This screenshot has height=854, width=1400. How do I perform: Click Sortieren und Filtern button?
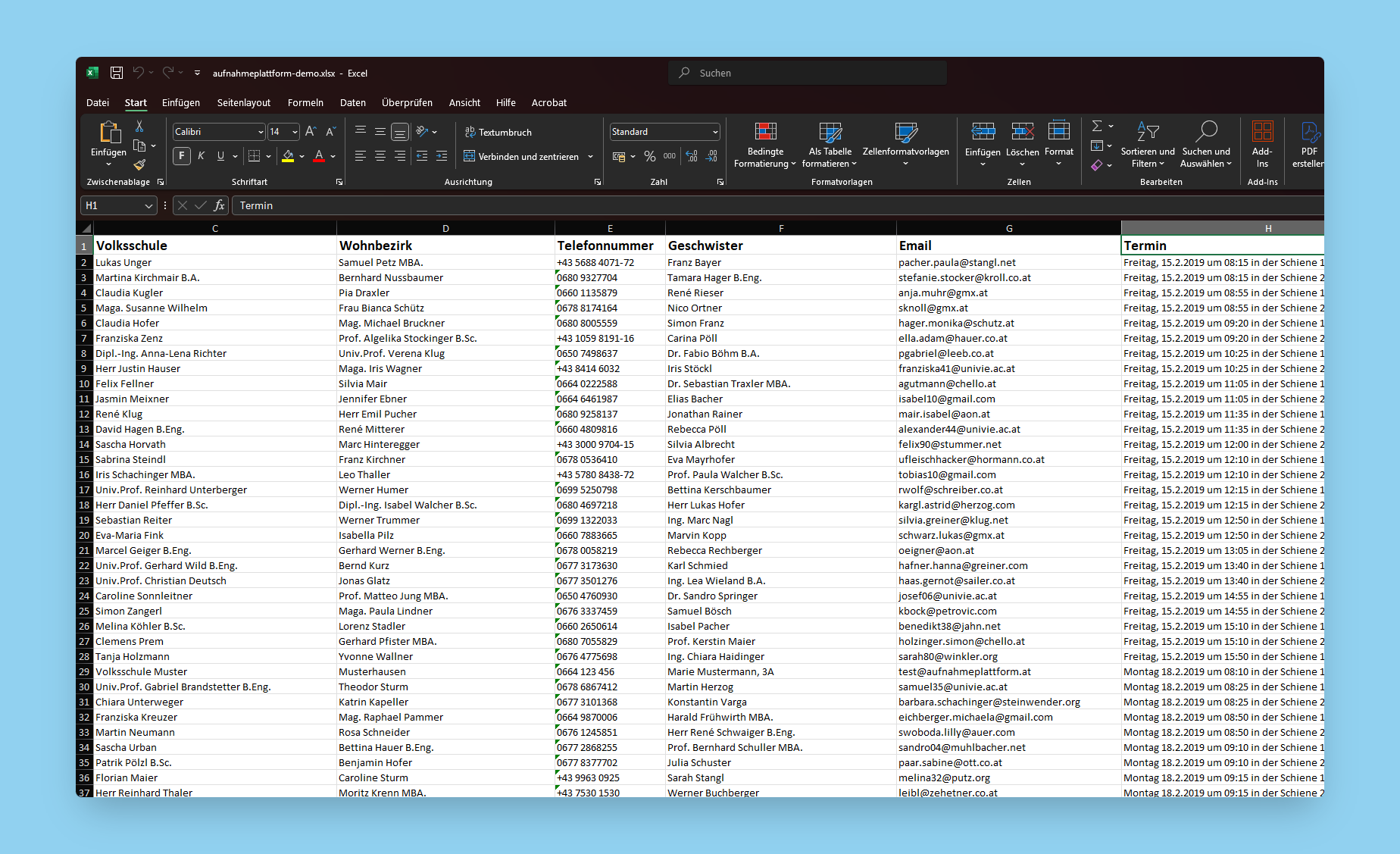pos(1148,144)
